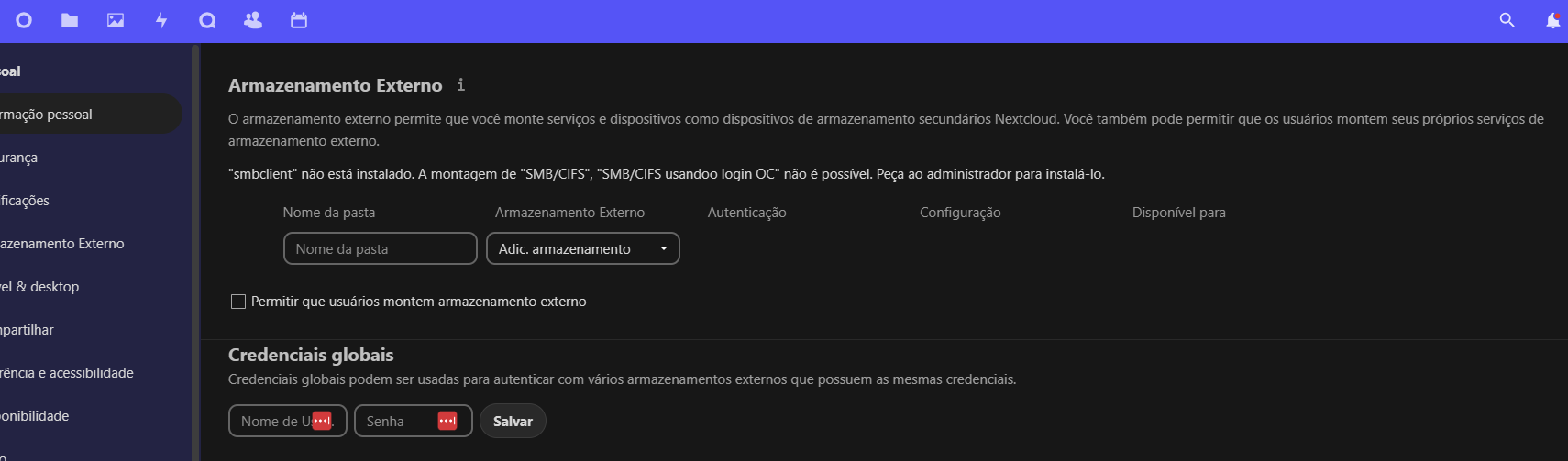Image resolution: width=1568 pixels, height=461 pixels.
Task: Enable Permitir que usuários montem armazenamento externo
Action: [238, 302]
